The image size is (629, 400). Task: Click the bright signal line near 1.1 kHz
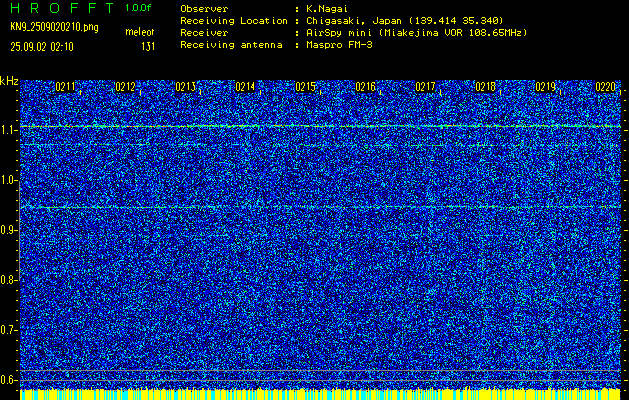320,126
